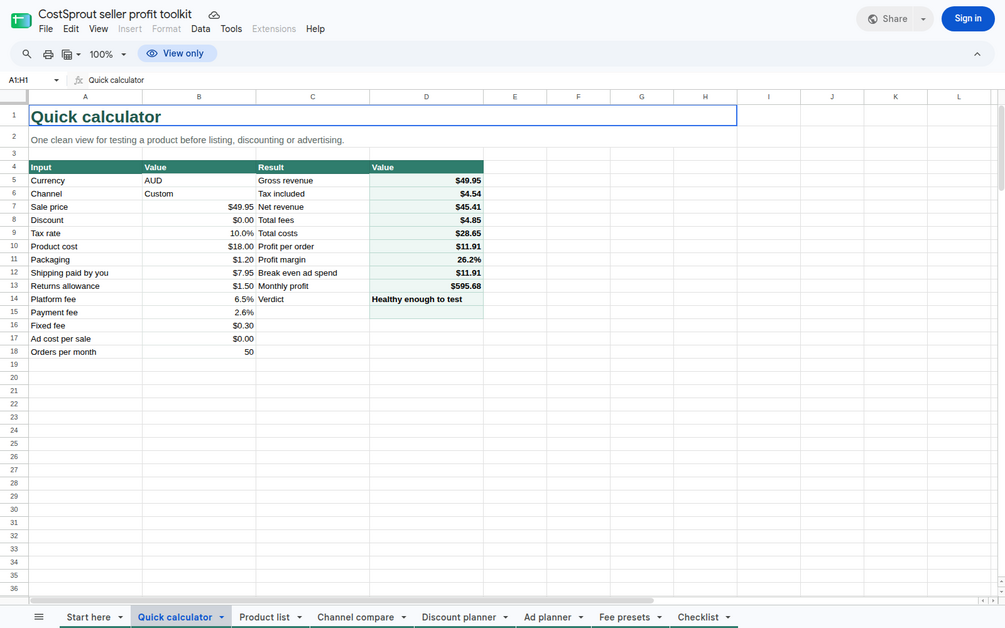The image size is (1005, 628).
Task: Click the formula bar text Quick calculator
Action: [x=116, y=80]
